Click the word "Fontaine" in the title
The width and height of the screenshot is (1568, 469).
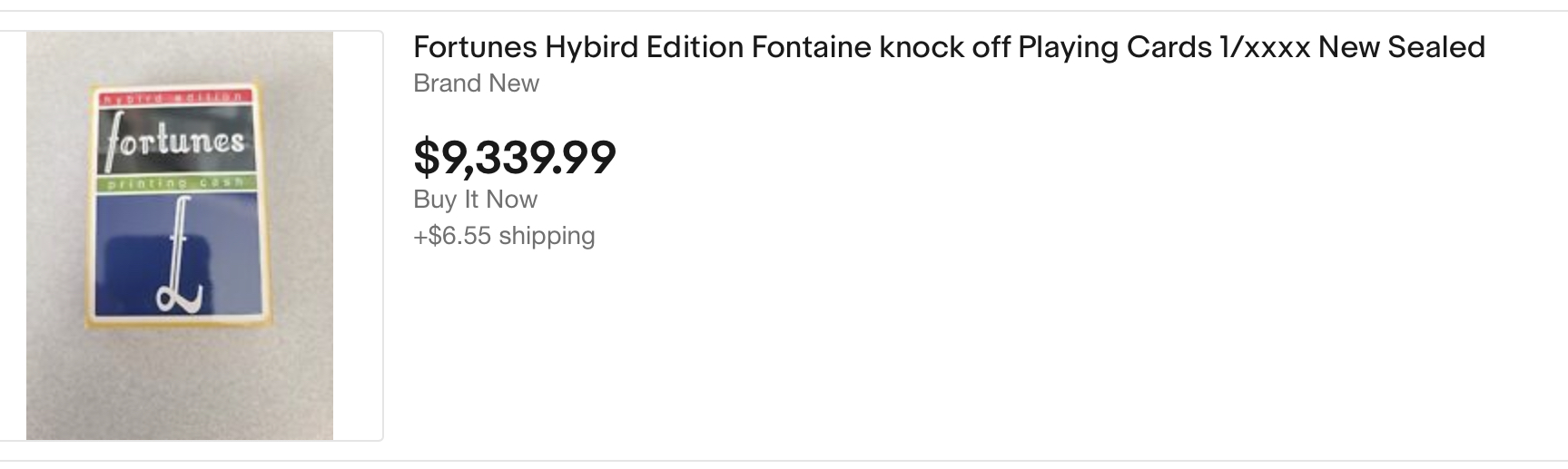click(811, 47)
